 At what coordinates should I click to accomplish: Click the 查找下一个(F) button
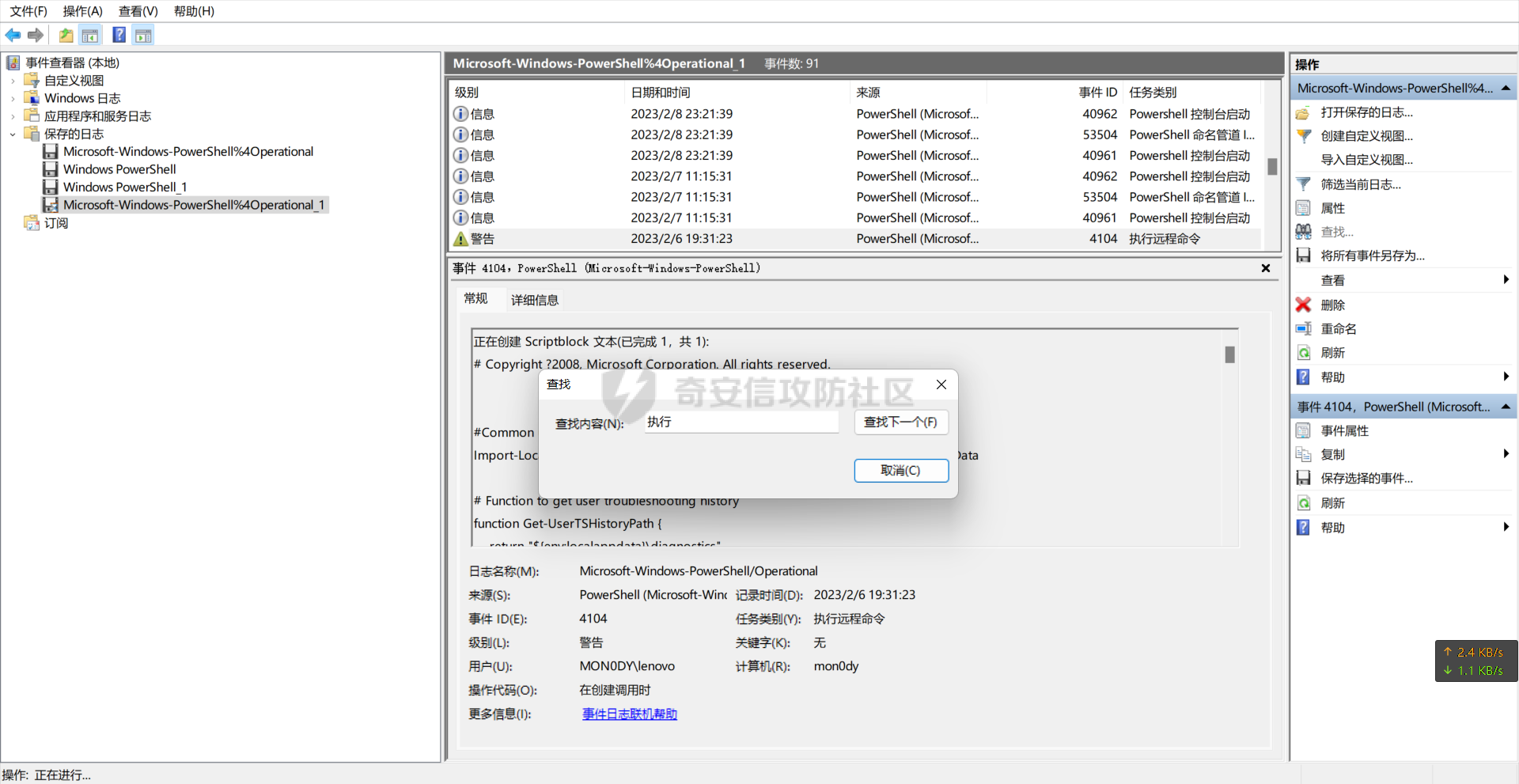pyautogui.click(x=900, y=422)
